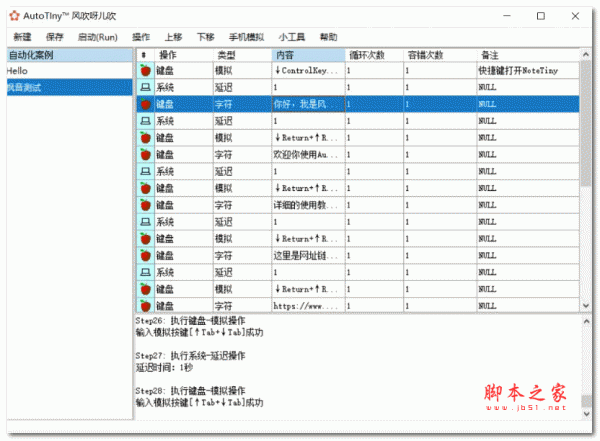This screenshot has width=600, height=441.
Task: Click the step table scrollbar thumb
Action: click(x=585, y=123)
